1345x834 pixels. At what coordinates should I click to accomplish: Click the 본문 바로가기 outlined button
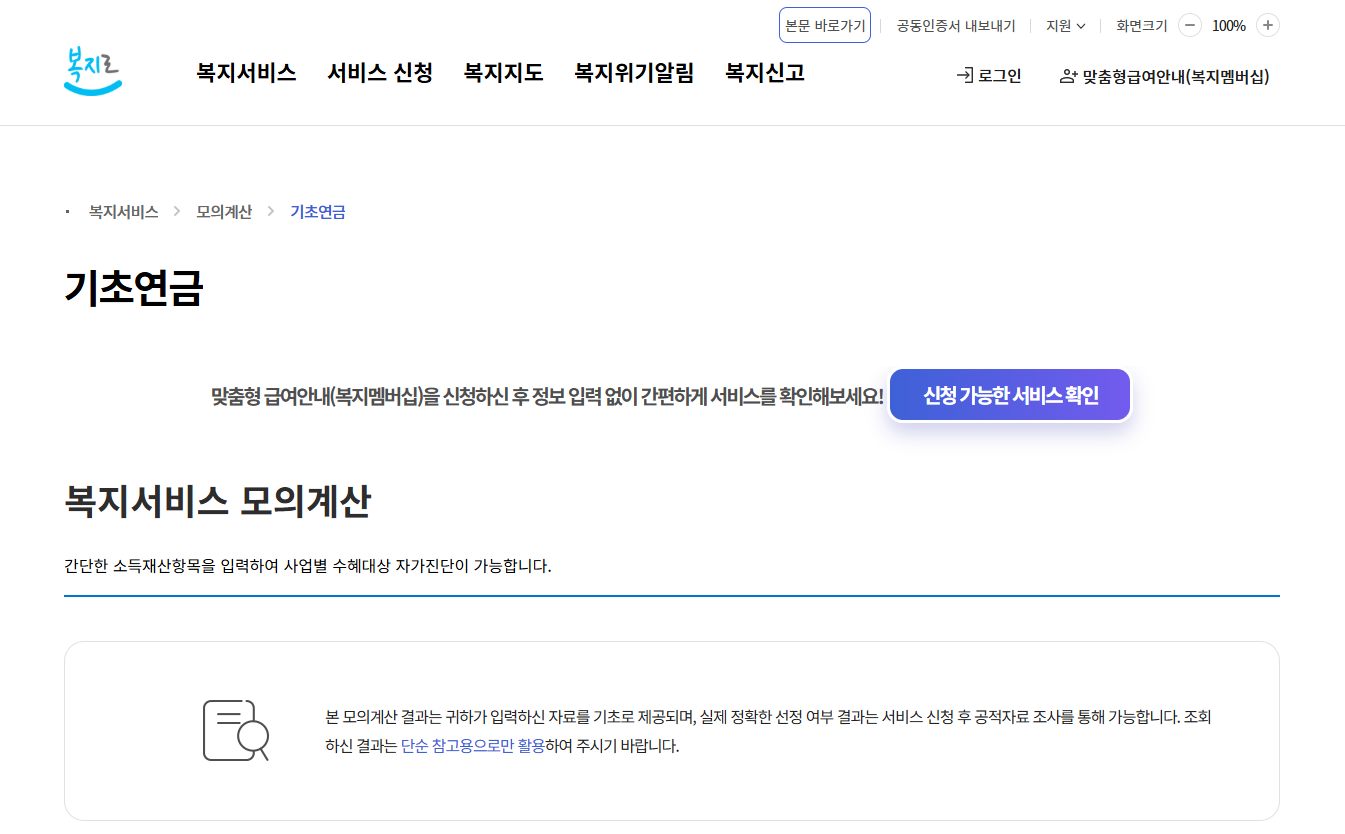click(x=824, y=24)
